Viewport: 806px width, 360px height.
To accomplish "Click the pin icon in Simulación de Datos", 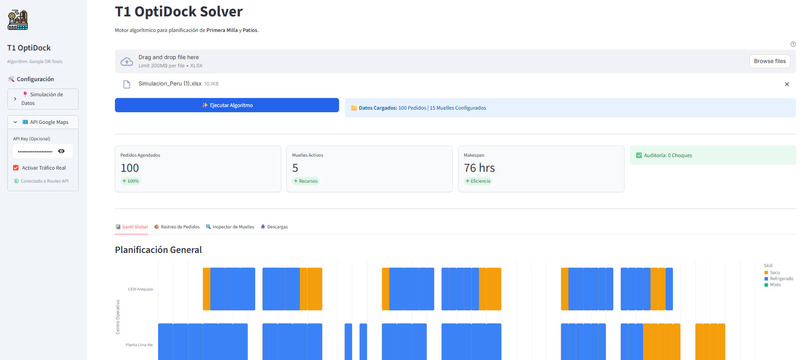I will [x=25, y=95].
